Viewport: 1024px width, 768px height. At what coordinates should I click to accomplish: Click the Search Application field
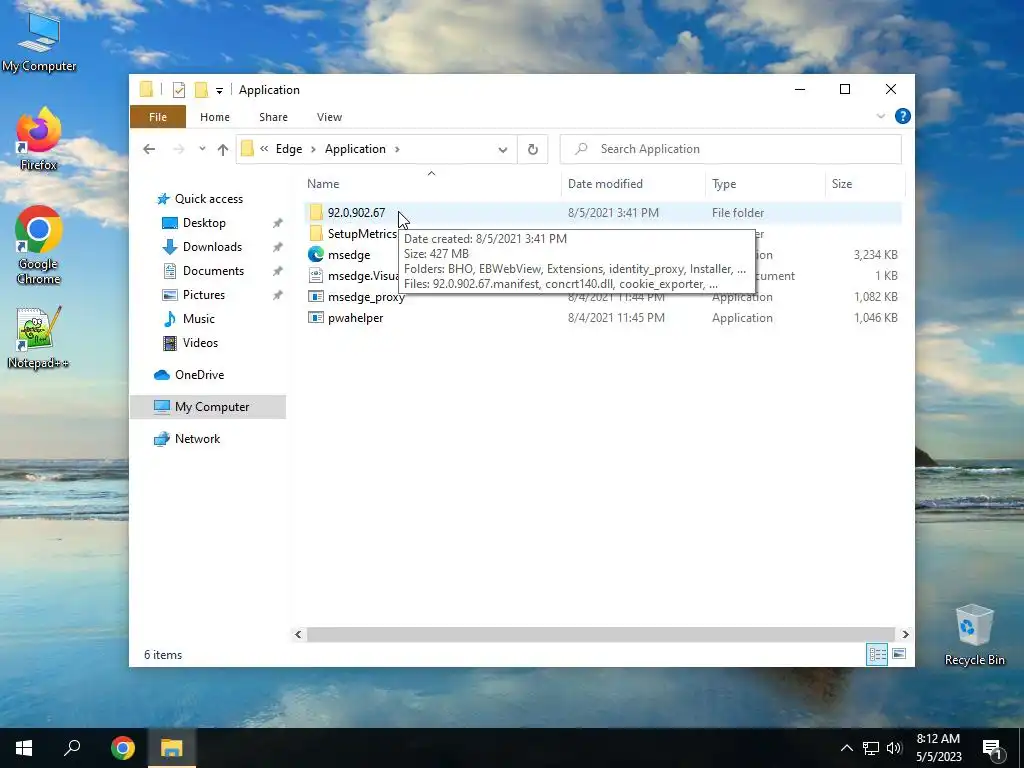pos(731,149)
